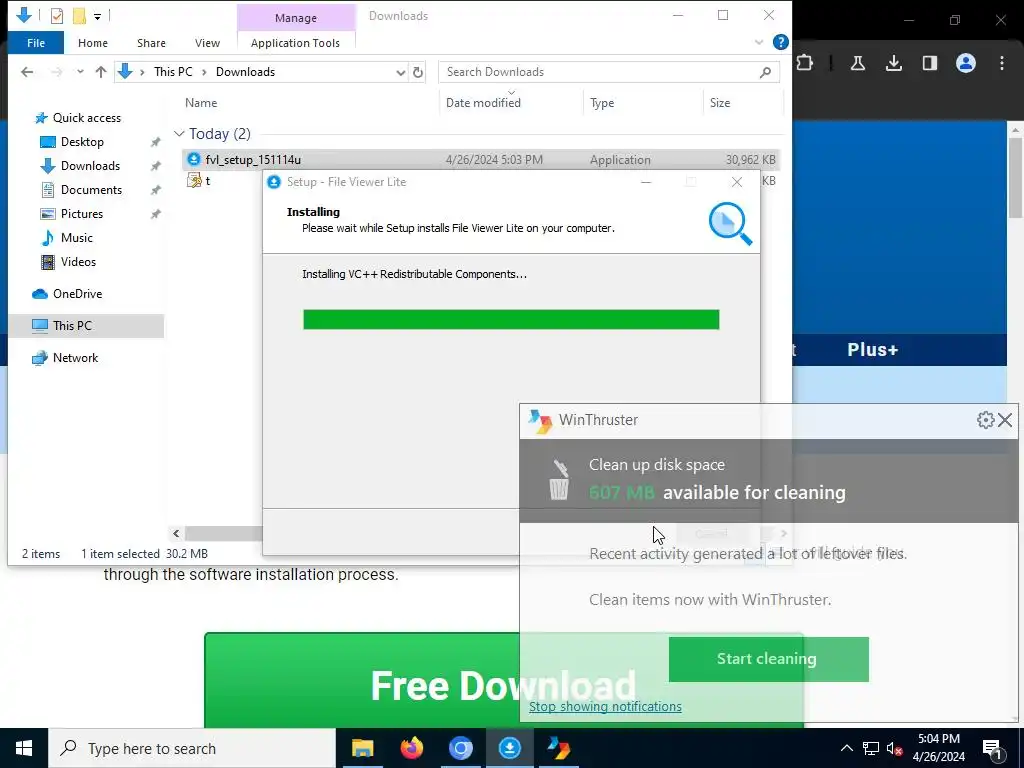Toggle Chrome side panel icon
The width and height of the screenshot is (1024, 768).
929,63
